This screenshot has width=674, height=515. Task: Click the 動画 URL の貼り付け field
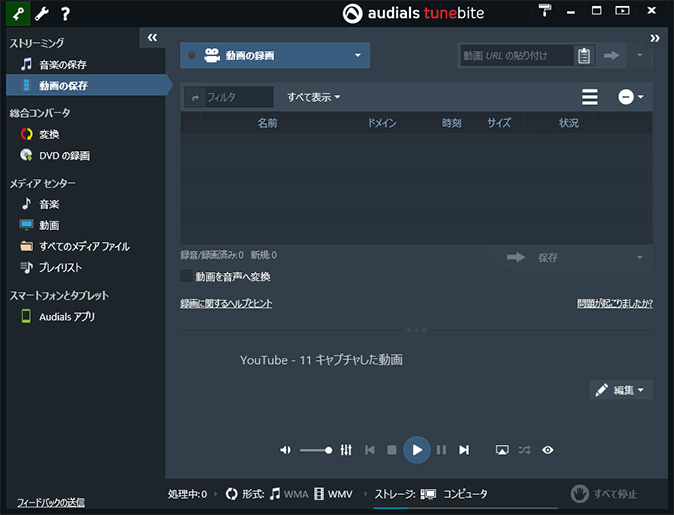coord(517,55)
